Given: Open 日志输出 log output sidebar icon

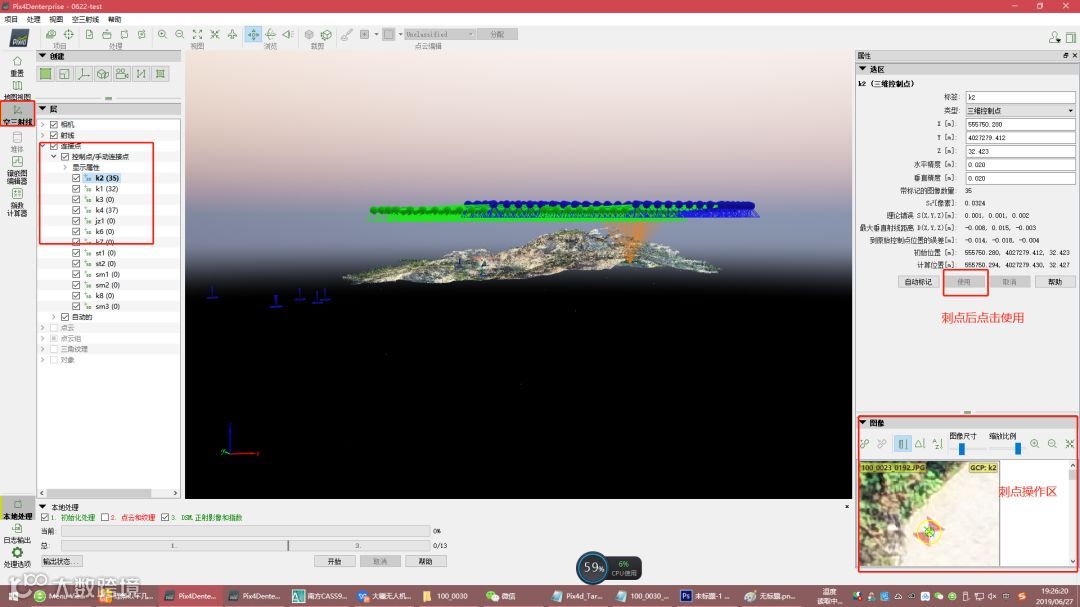Looking at the screenshot, I should (17, 533).
